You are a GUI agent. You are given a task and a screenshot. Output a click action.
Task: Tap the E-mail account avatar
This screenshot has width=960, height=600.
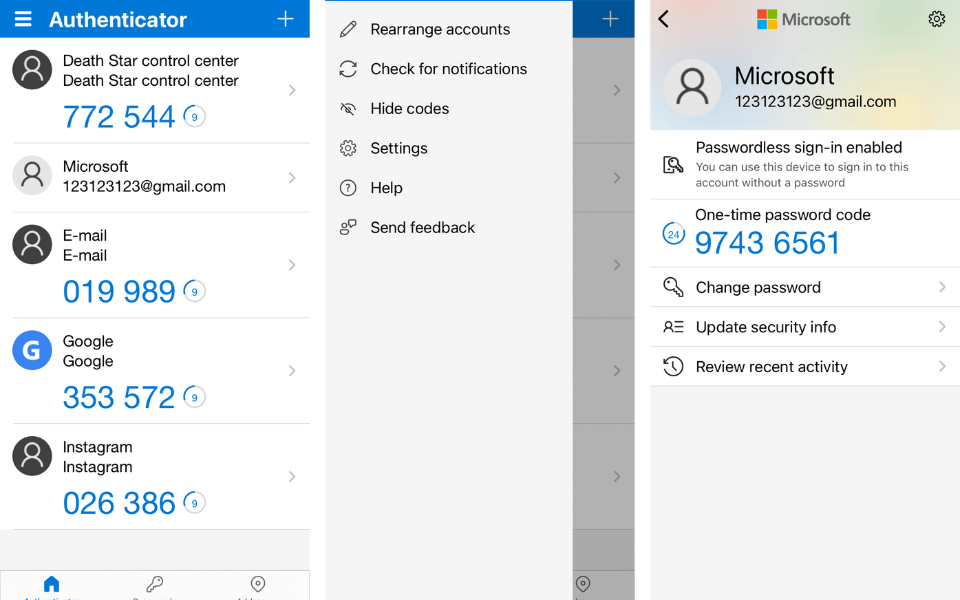[32, 244]
